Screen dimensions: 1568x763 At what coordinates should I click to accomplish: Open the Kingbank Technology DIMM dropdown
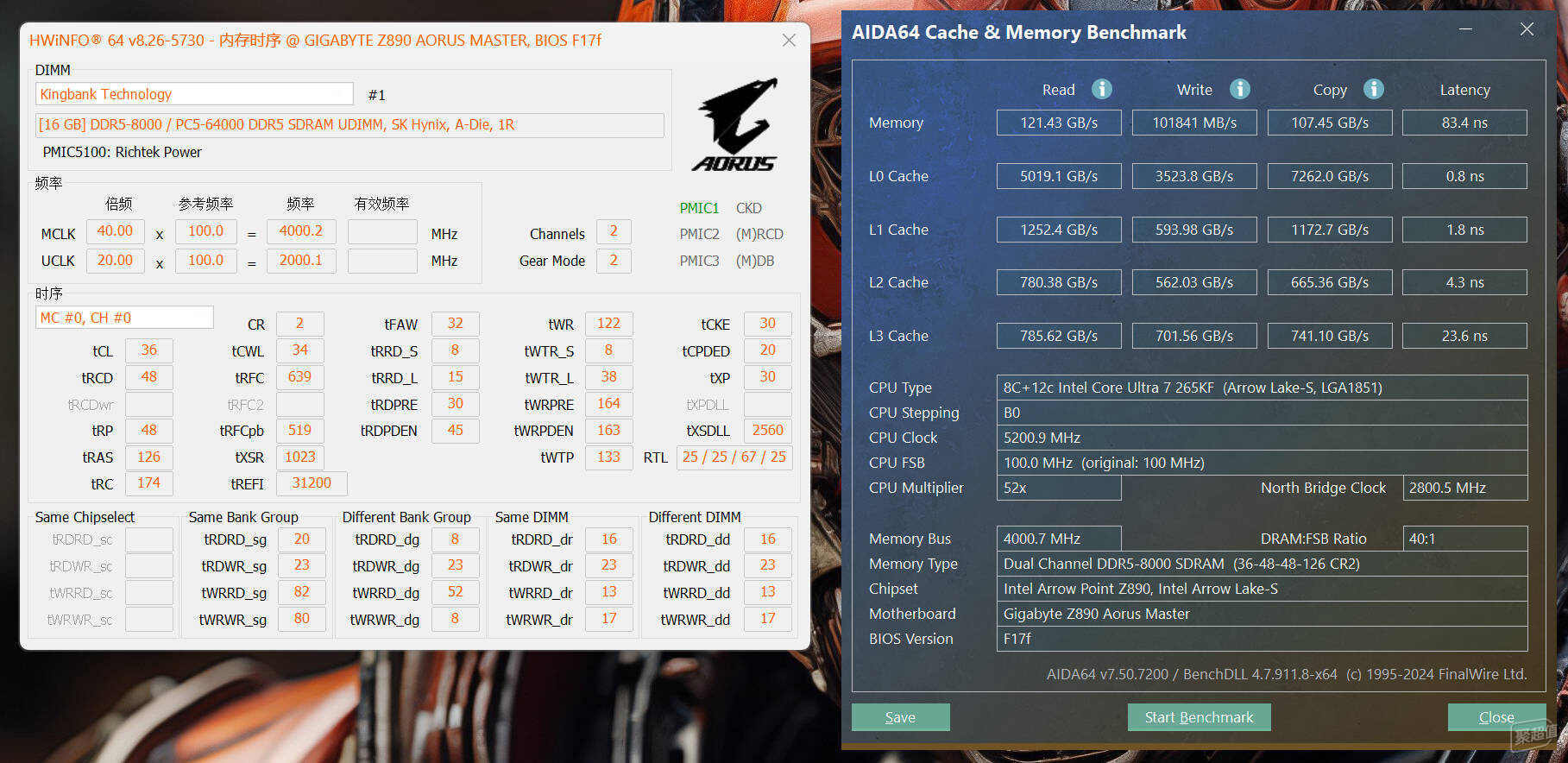pyautogui.click(x=194, y=94)
